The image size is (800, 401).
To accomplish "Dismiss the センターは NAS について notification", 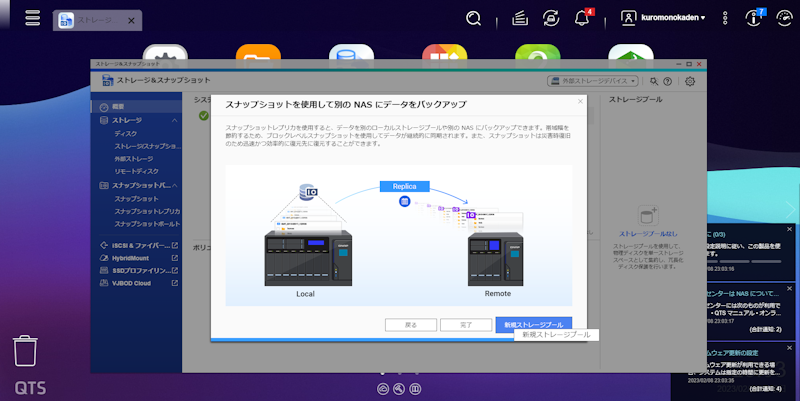I will tap(789, 289).
